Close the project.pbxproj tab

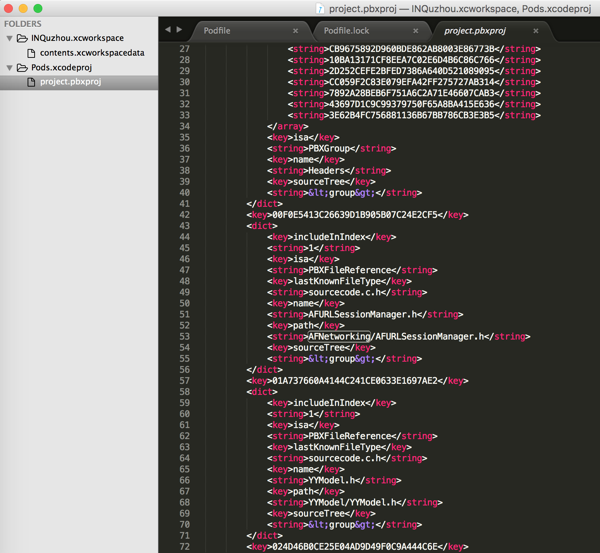click(536, 31)
